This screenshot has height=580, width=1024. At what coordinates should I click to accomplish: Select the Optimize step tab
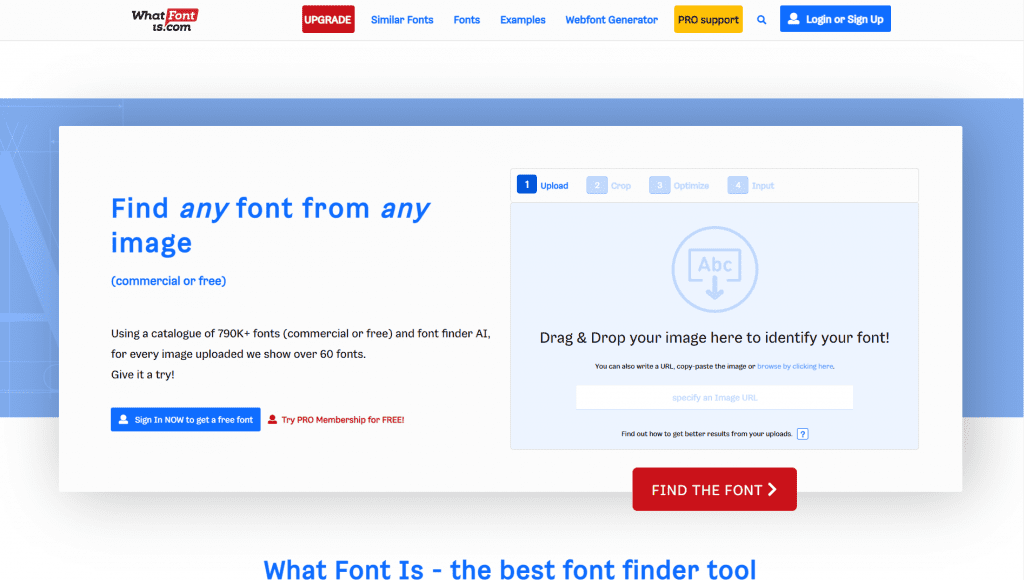click(x=679, y=185)
